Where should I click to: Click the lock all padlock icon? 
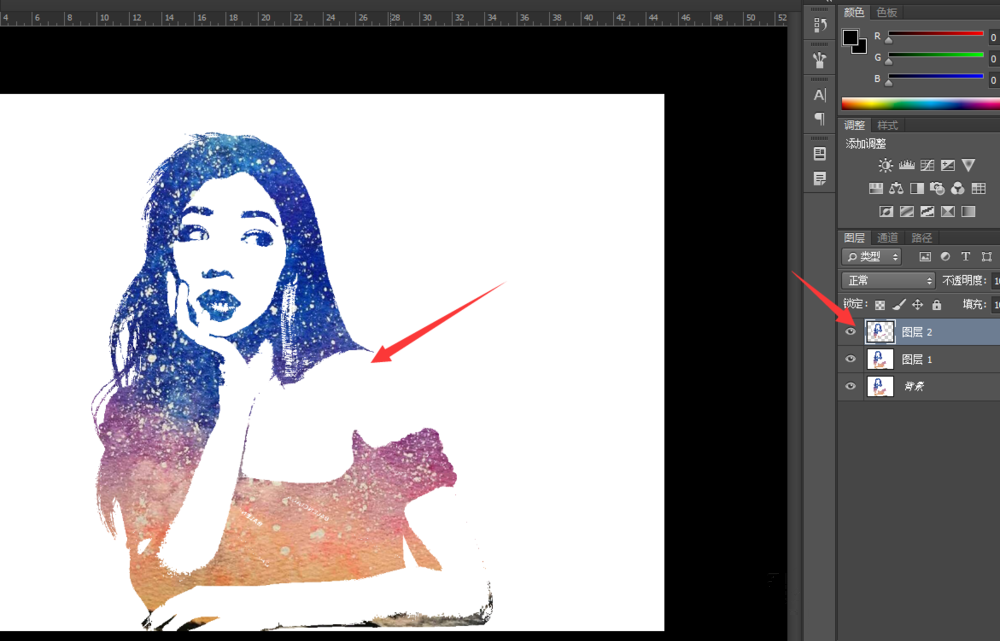pos(936,305)
